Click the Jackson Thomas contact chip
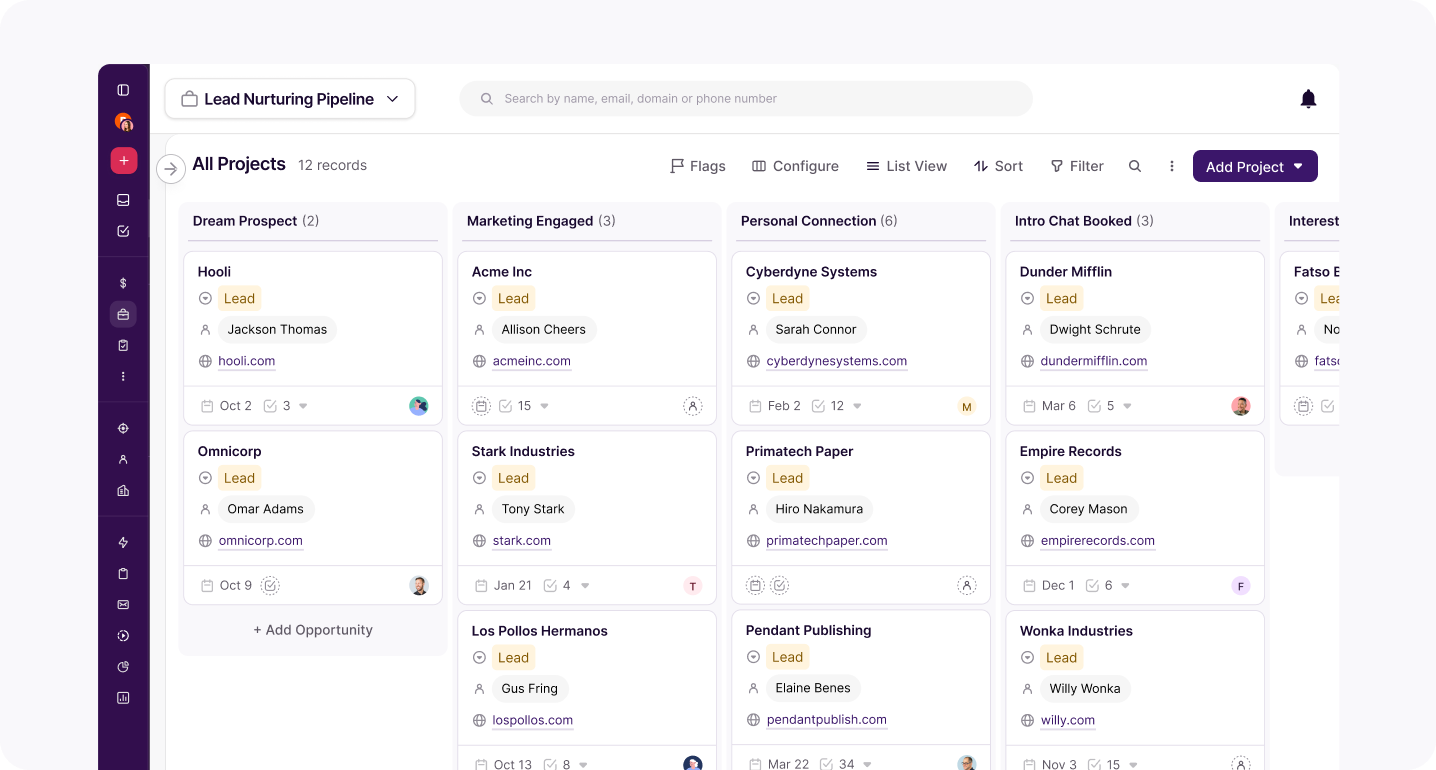The image size is (1436, 770). click(x=277, y=329)
